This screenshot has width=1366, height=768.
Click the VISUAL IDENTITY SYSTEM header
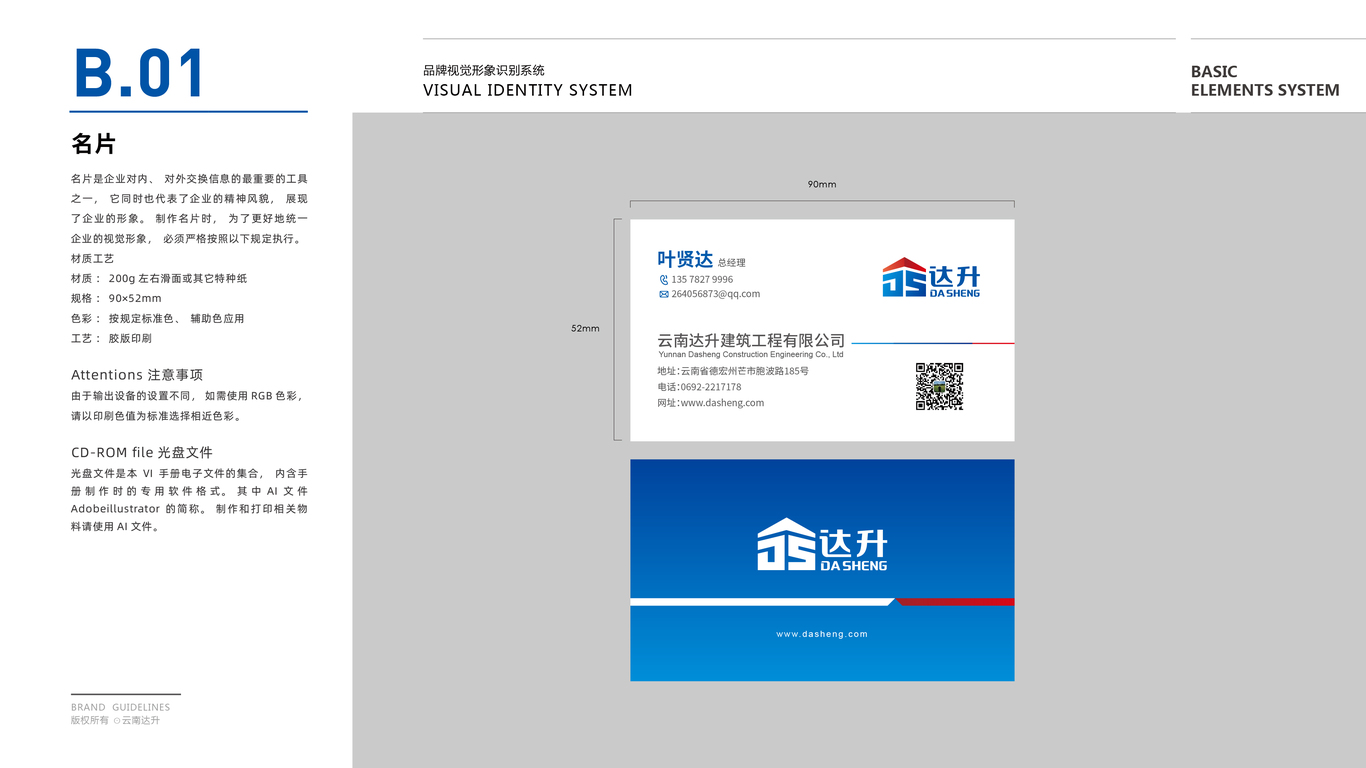[528, 90]
